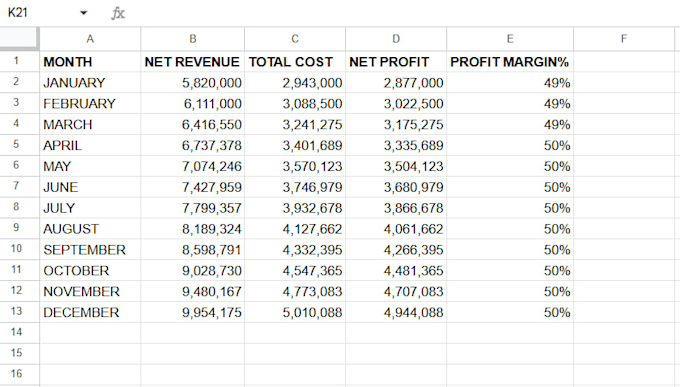680x387 pixels.
Task: Select the FEBRUARY cell
Action: [x=90, y=103]
